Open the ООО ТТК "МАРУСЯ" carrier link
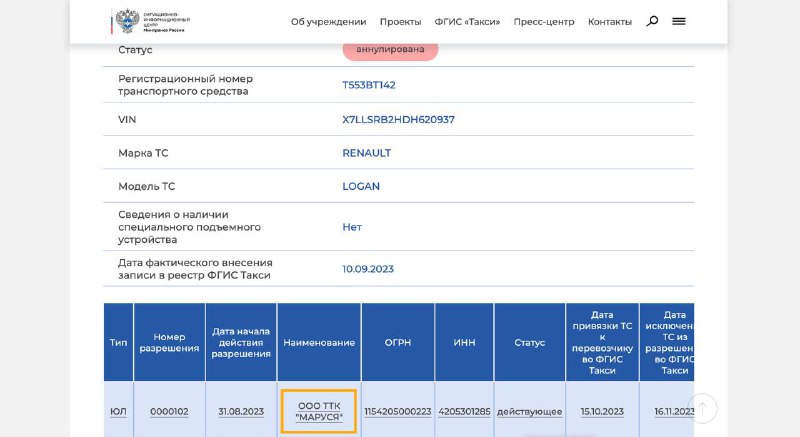 click(x=319, y=412)
